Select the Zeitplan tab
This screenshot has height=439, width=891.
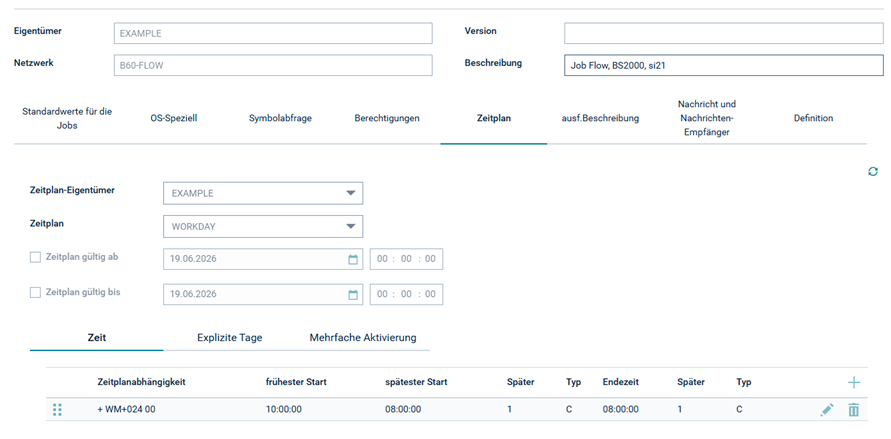[494, 118]
